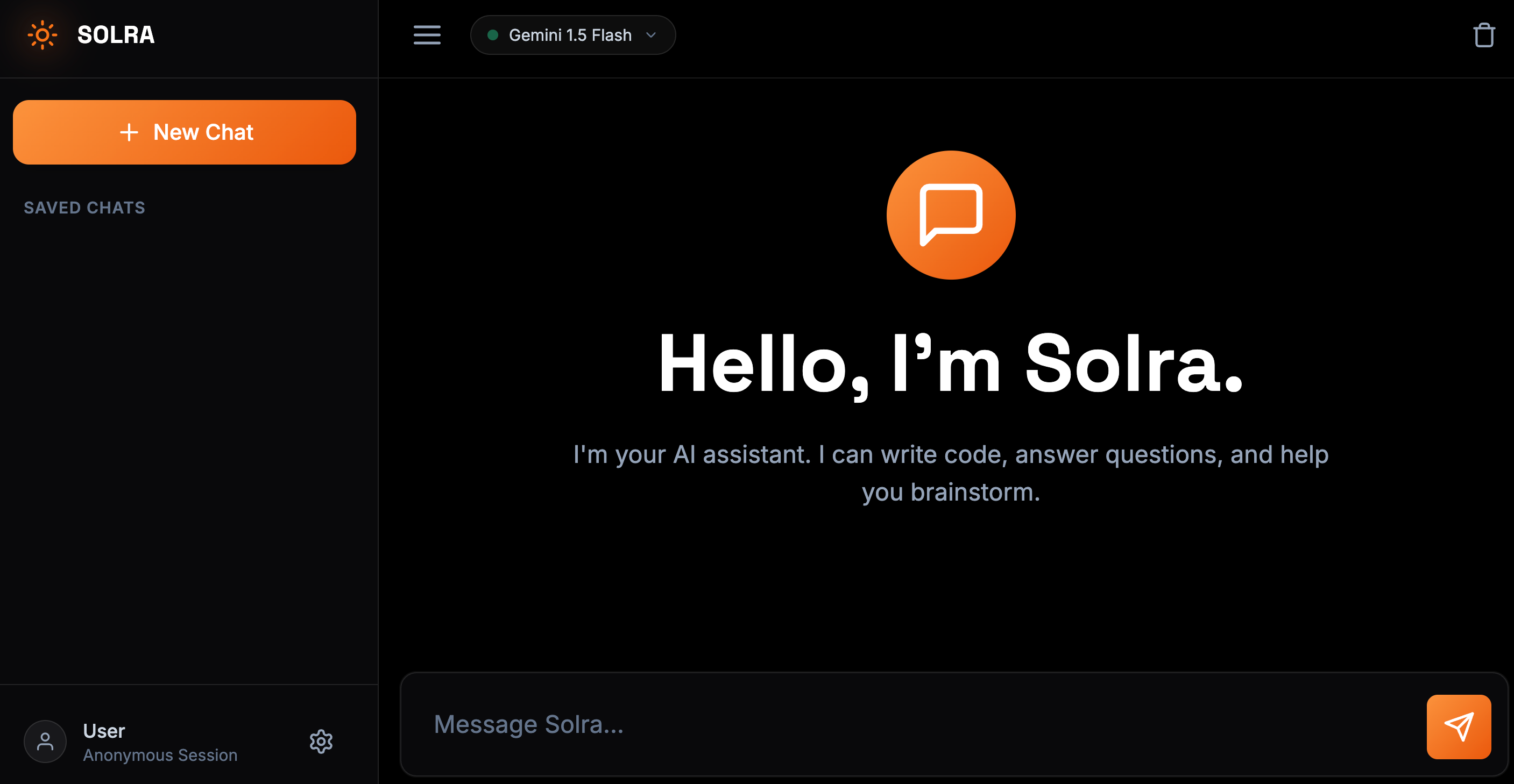Start a New Chat

pos(185,132)
